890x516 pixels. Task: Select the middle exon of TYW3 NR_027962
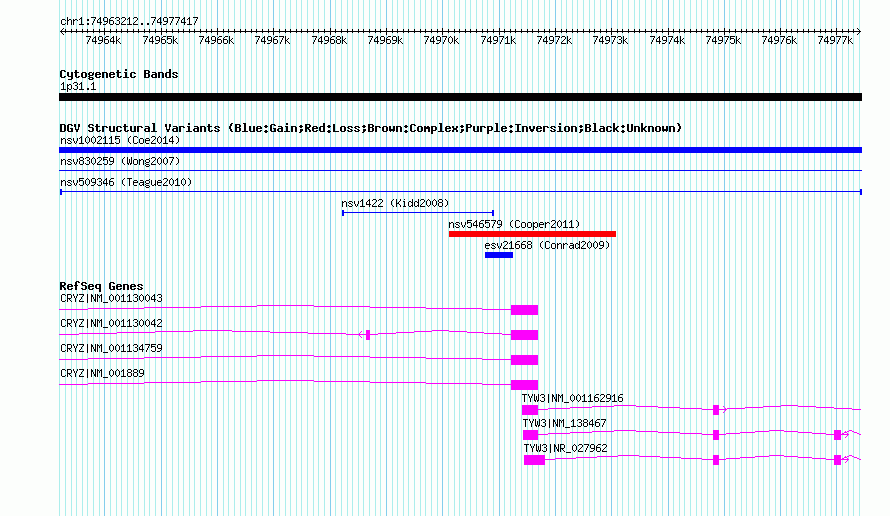coord(716,460)
